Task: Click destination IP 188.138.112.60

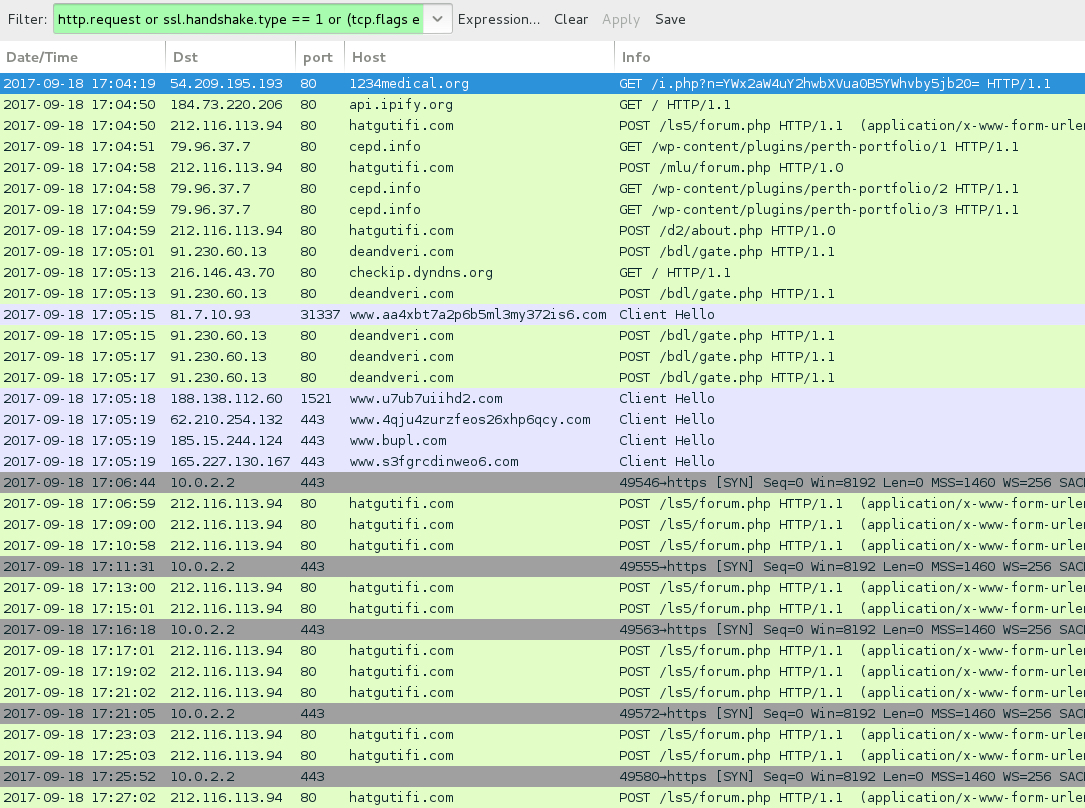Action: click(x=226, y=398)
